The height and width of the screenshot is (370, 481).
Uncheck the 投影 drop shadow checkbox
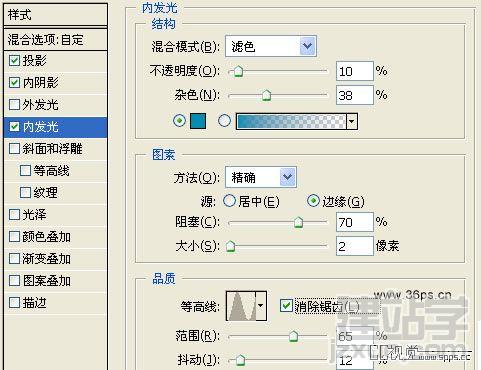point(14,61)
